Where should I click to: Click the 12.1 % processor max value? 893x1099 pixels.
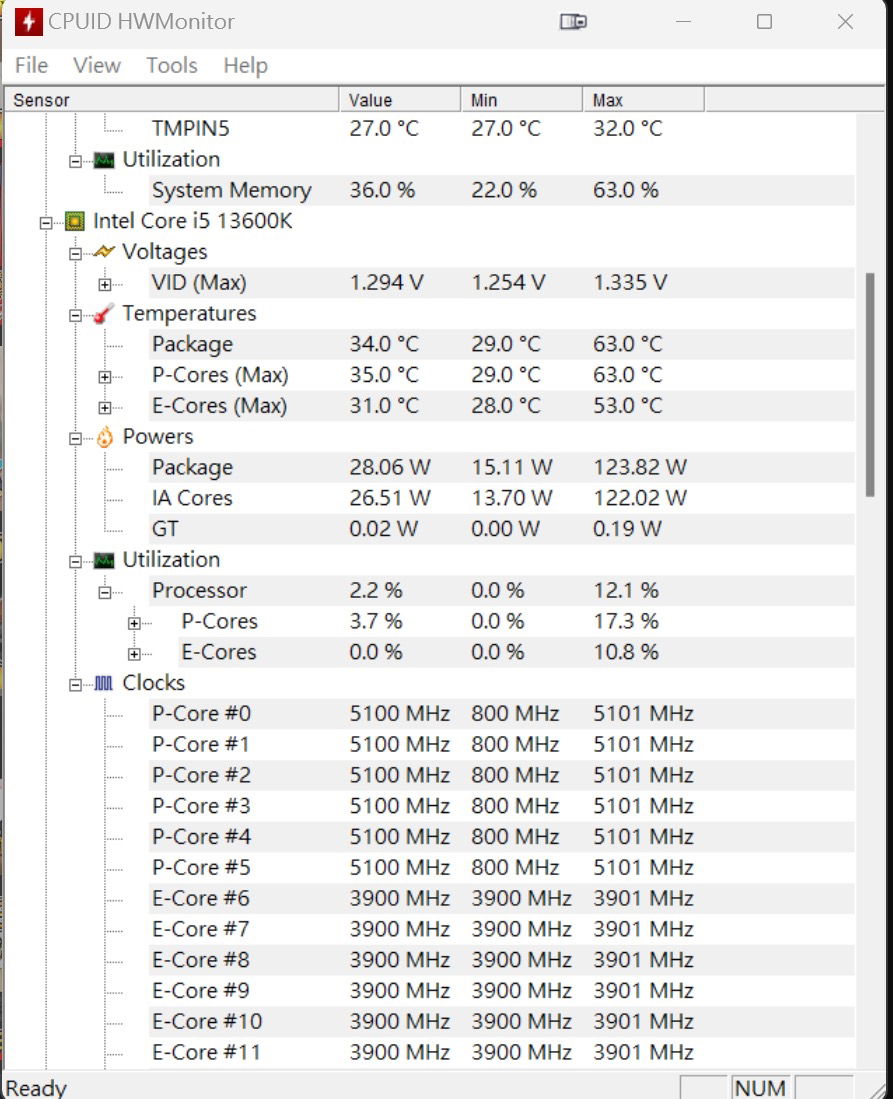[626, 591]
